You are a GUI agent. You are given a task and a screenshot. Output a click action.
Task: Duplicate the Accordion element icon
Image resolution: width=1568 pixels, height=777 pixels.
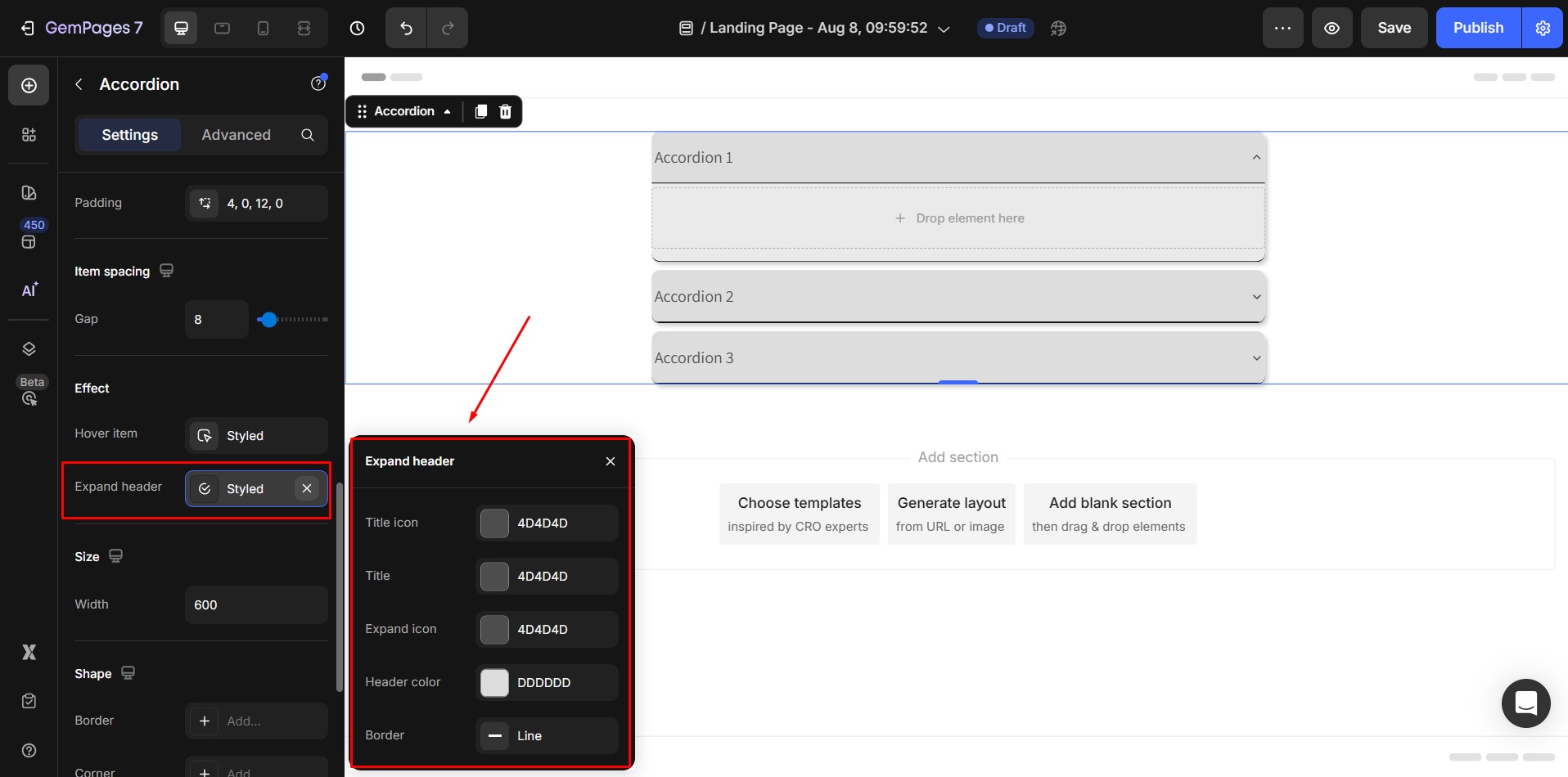(481, 111)
